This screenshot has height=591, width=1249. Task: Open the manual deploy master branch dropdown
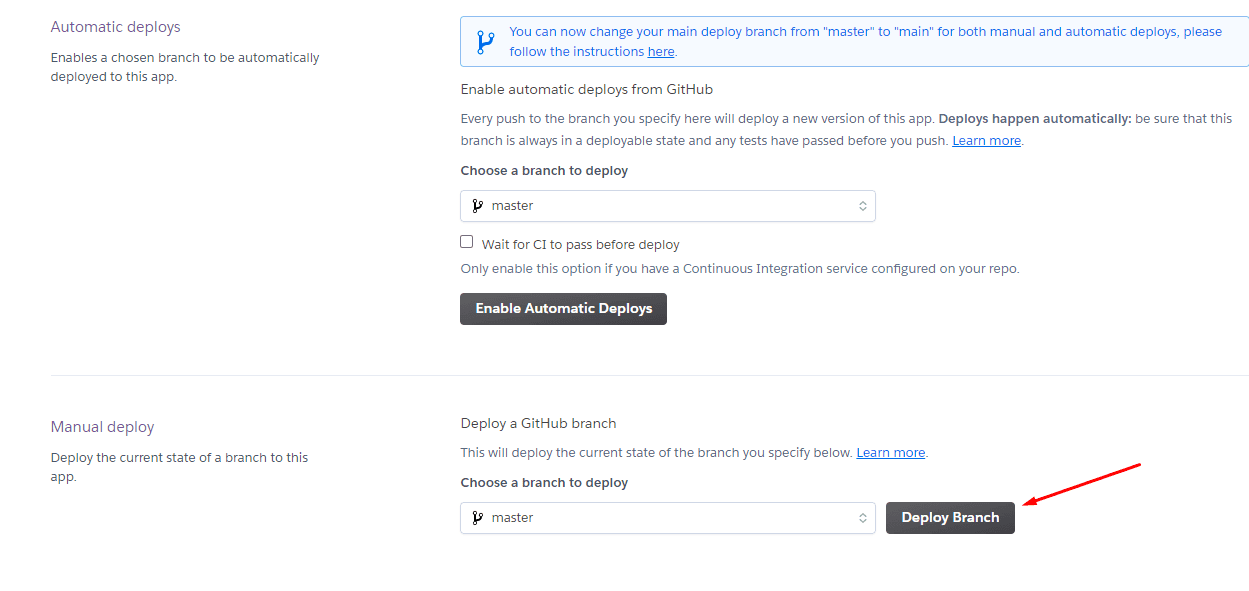pos(667,518)
